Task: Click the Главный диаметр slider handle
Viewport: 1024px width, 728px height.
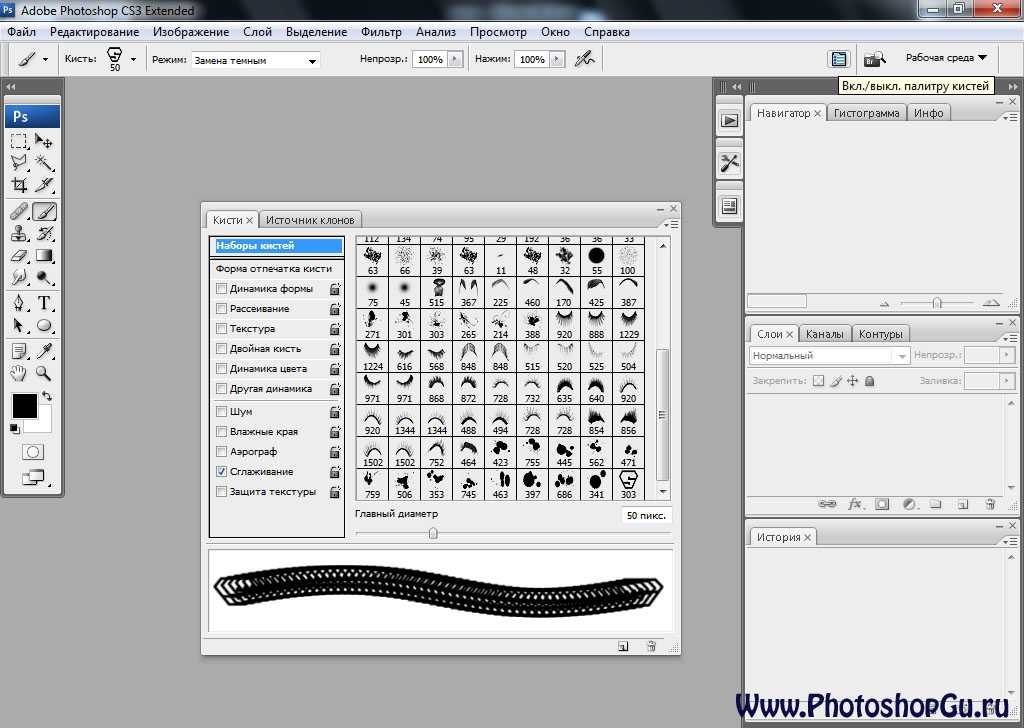Action: click(433, 534)
